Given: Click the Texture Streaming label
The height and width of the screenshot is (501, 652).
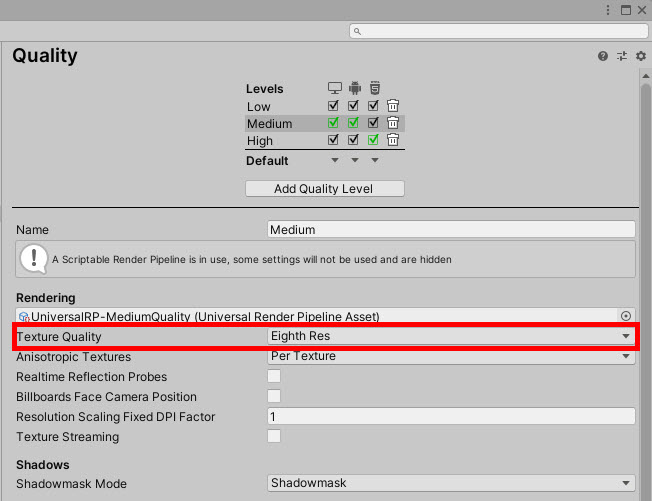Looking at the screenshot, I should coord(68,437).
